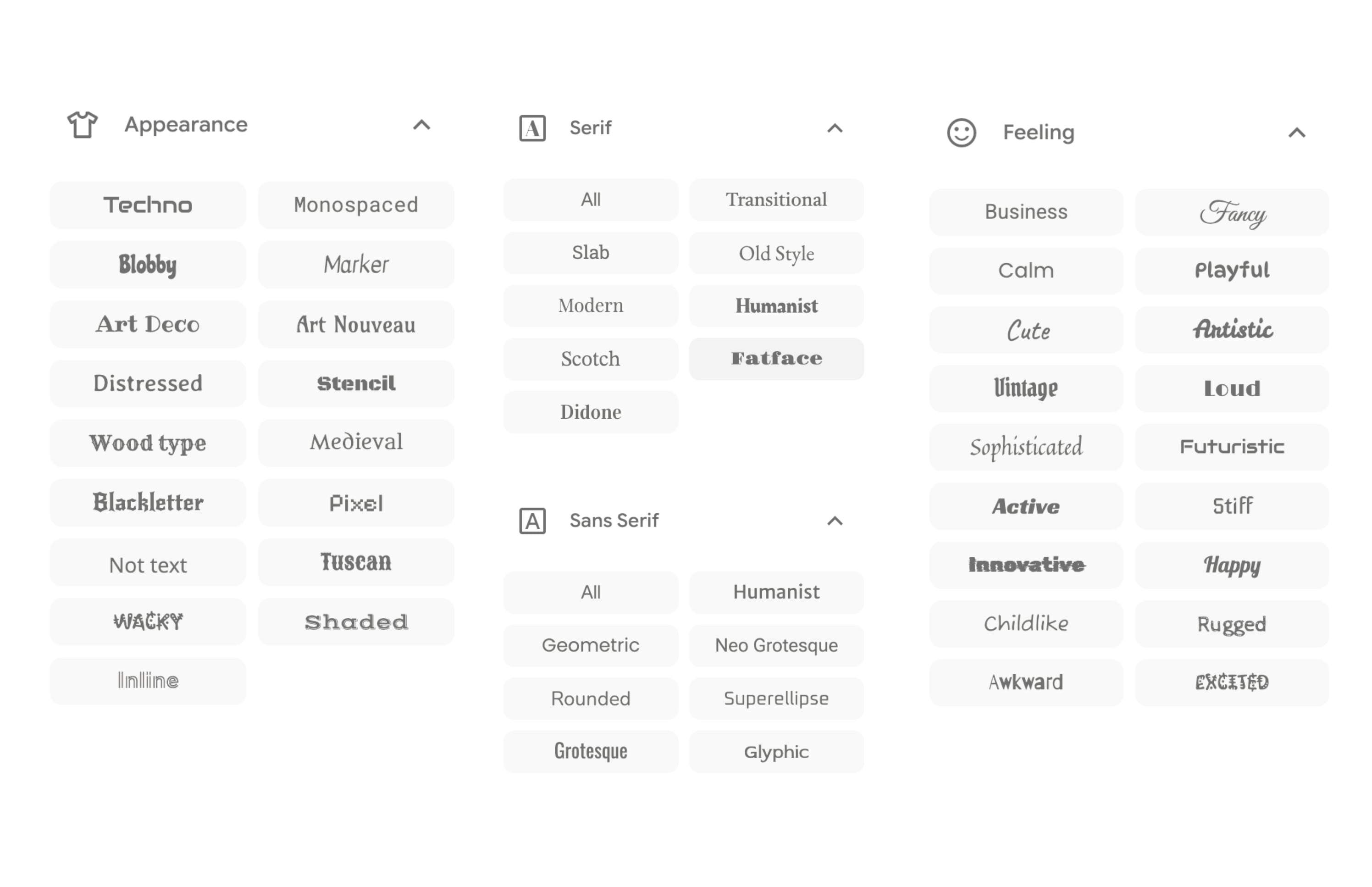Image resolution: width=1372 pixels, height=887 pixels.
Task: Select the Sophisticated feeling chip
Action: [x=1026, y=447]
